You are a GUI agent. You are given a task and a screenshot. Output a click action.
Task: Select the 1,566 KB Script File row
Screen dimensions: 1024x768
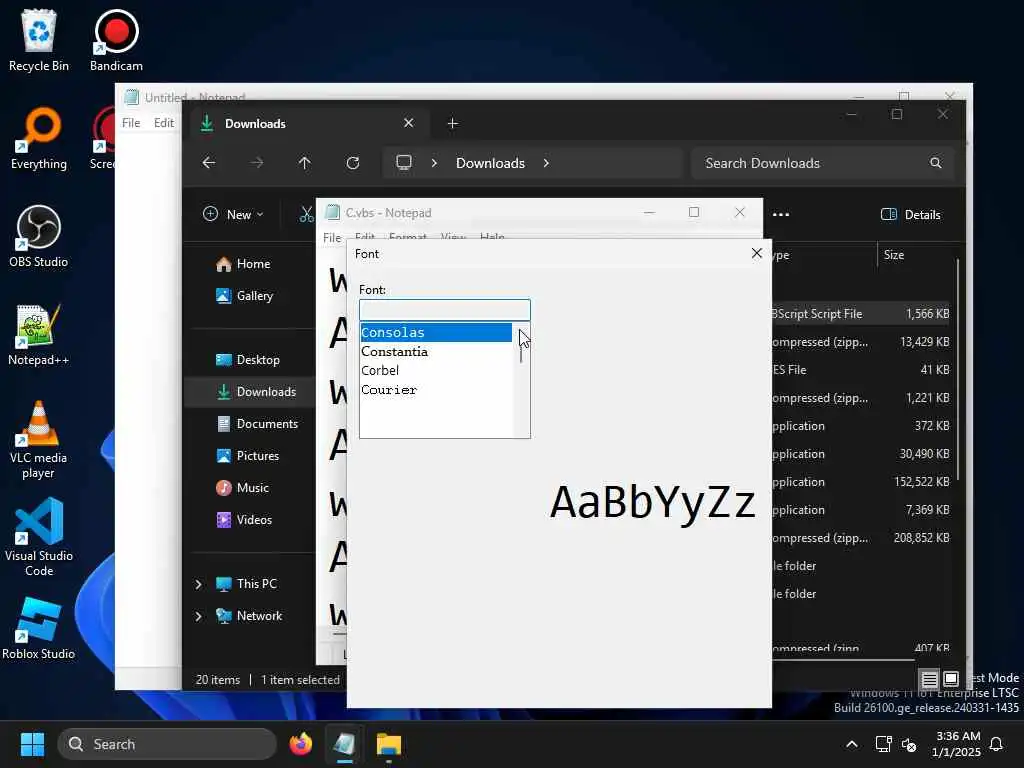(862, 314)
